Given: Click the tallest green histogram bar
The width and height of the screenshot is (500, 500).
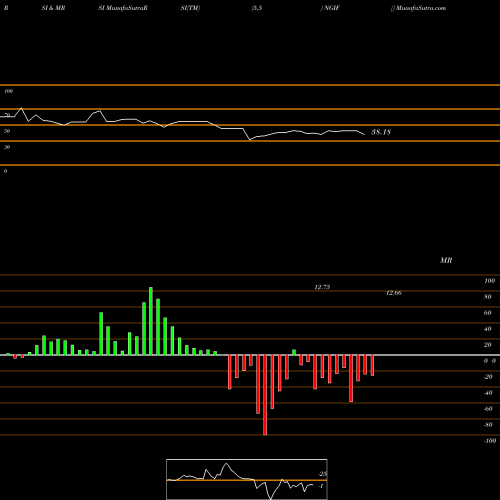Looking at the screenshot, I should click(151, 321).
